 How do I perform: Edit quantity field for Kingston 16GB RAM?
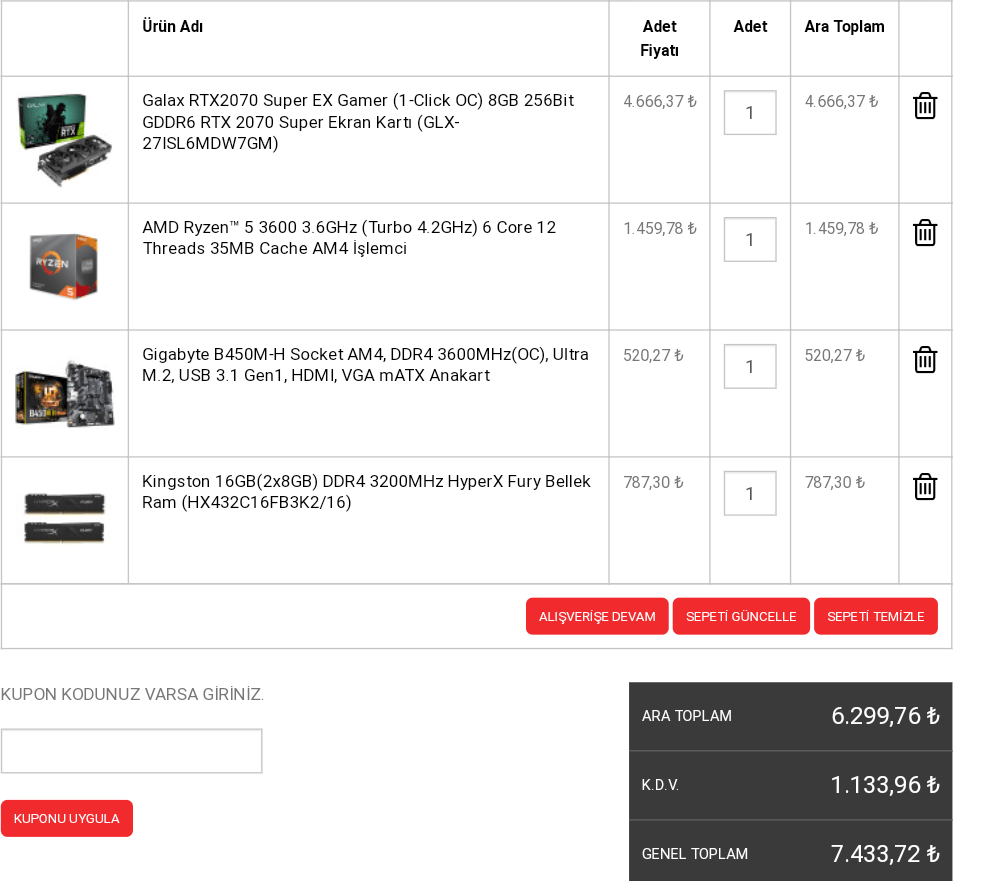pos(750,493)
